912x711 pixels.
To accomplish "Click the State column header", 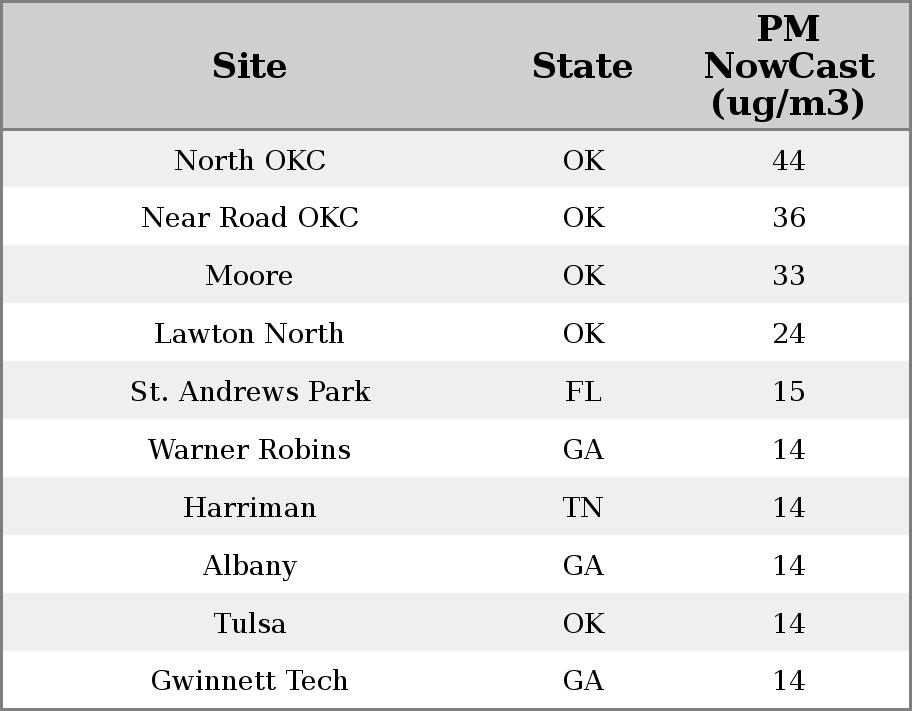I will [x=582, y=66].
